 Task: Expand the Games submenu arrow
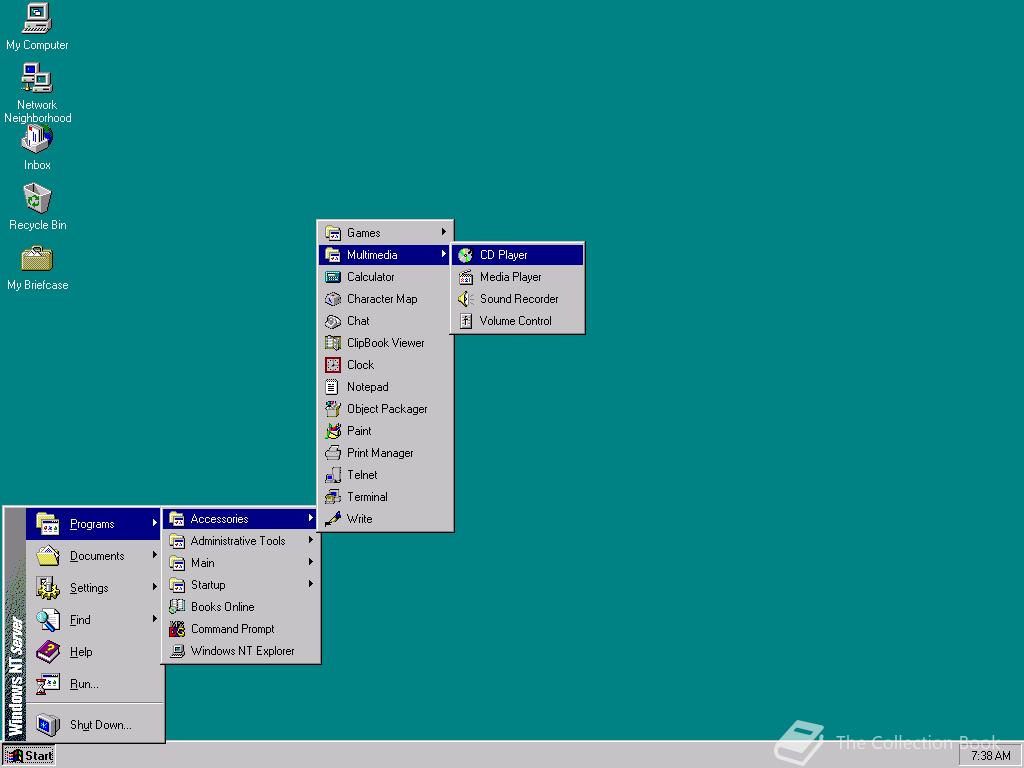tap(443, 232)
